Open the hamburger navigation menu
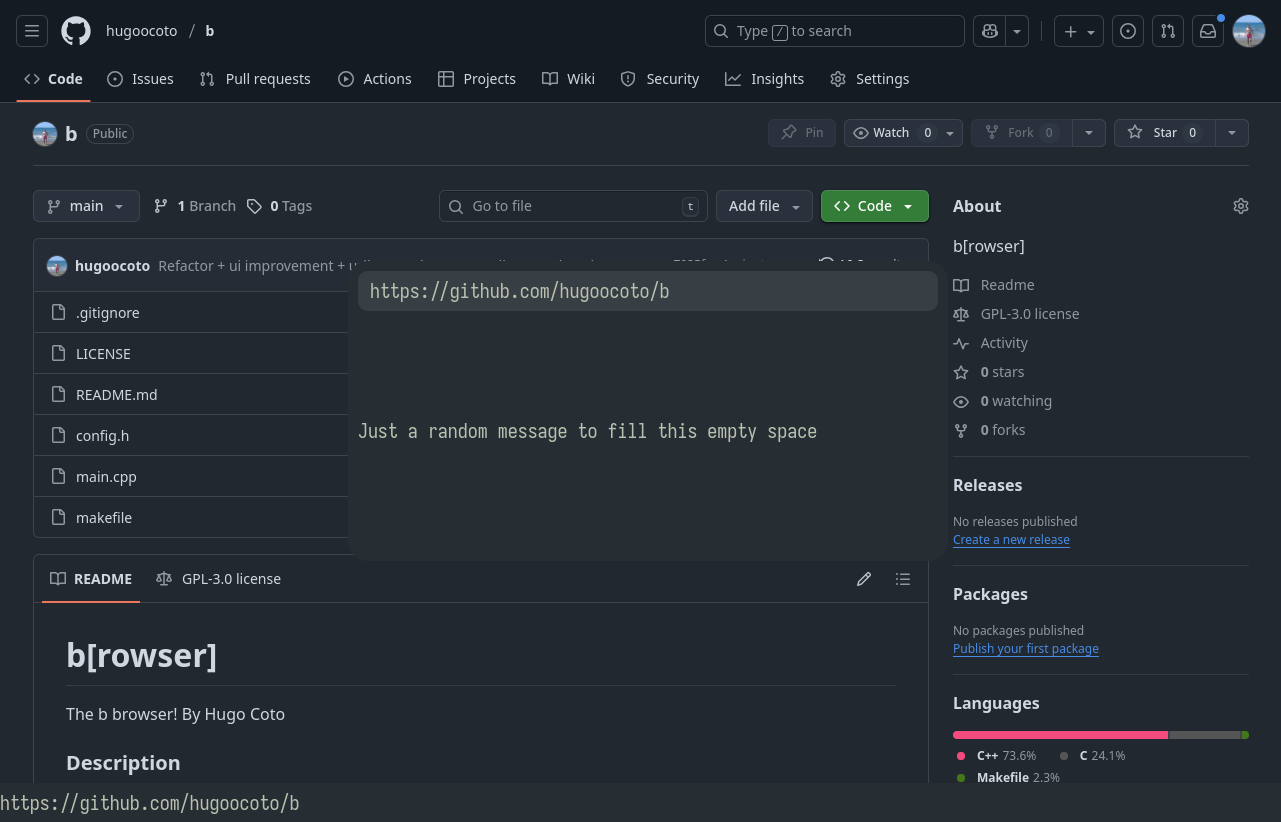1281x822 pixels. click(x=32, y=31)
